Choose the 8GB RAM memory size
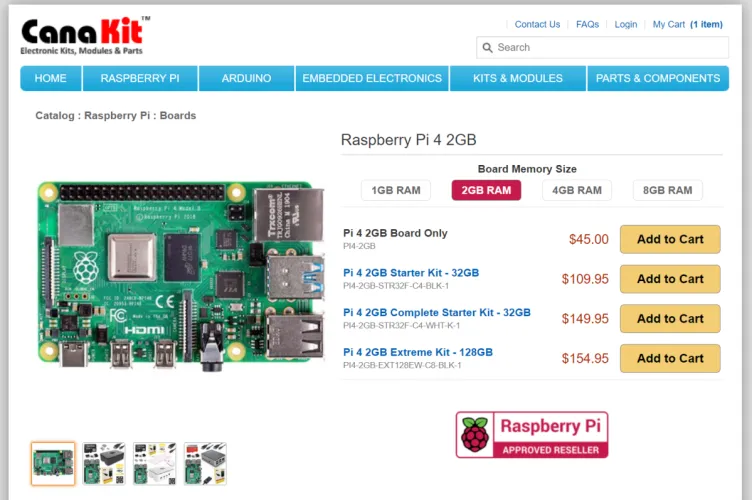The image size is (752, 500). click(667, 190)
